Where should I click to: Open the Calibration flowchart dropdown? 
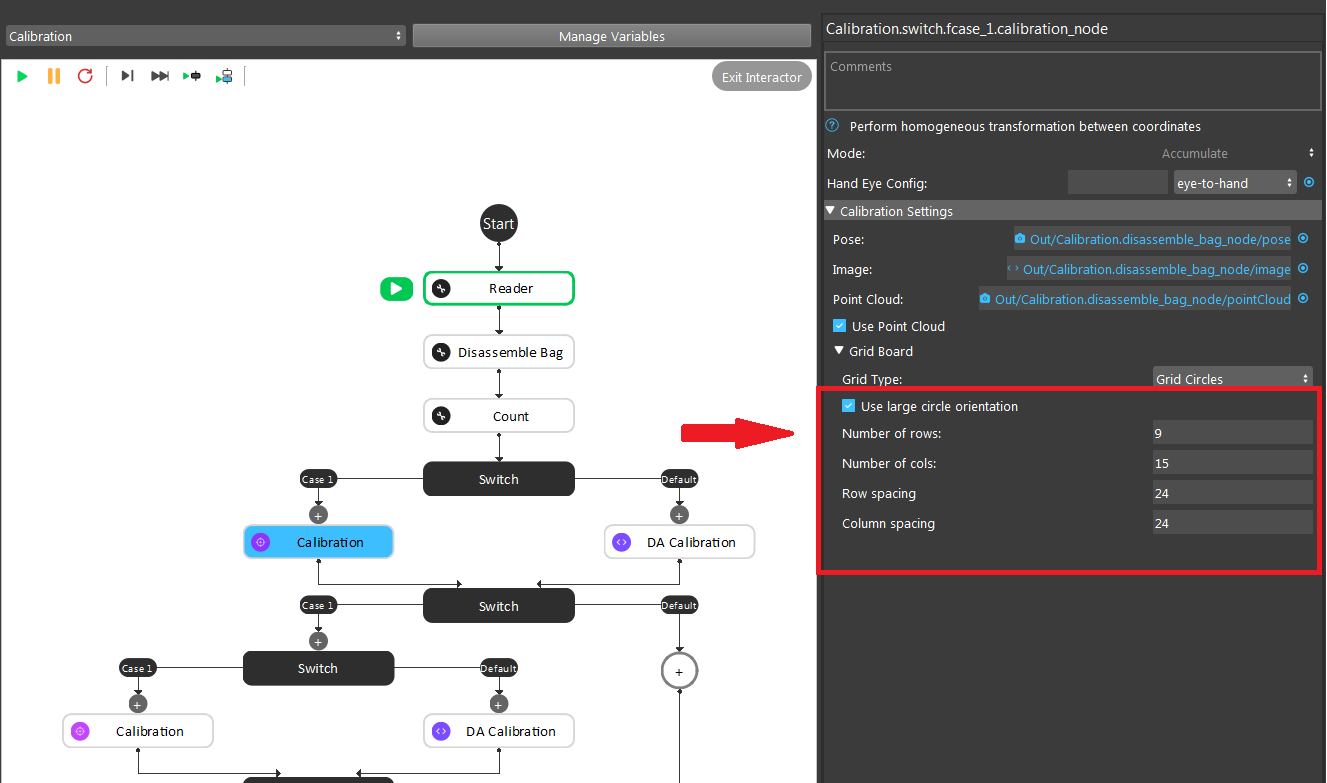(x=205, y=36)
